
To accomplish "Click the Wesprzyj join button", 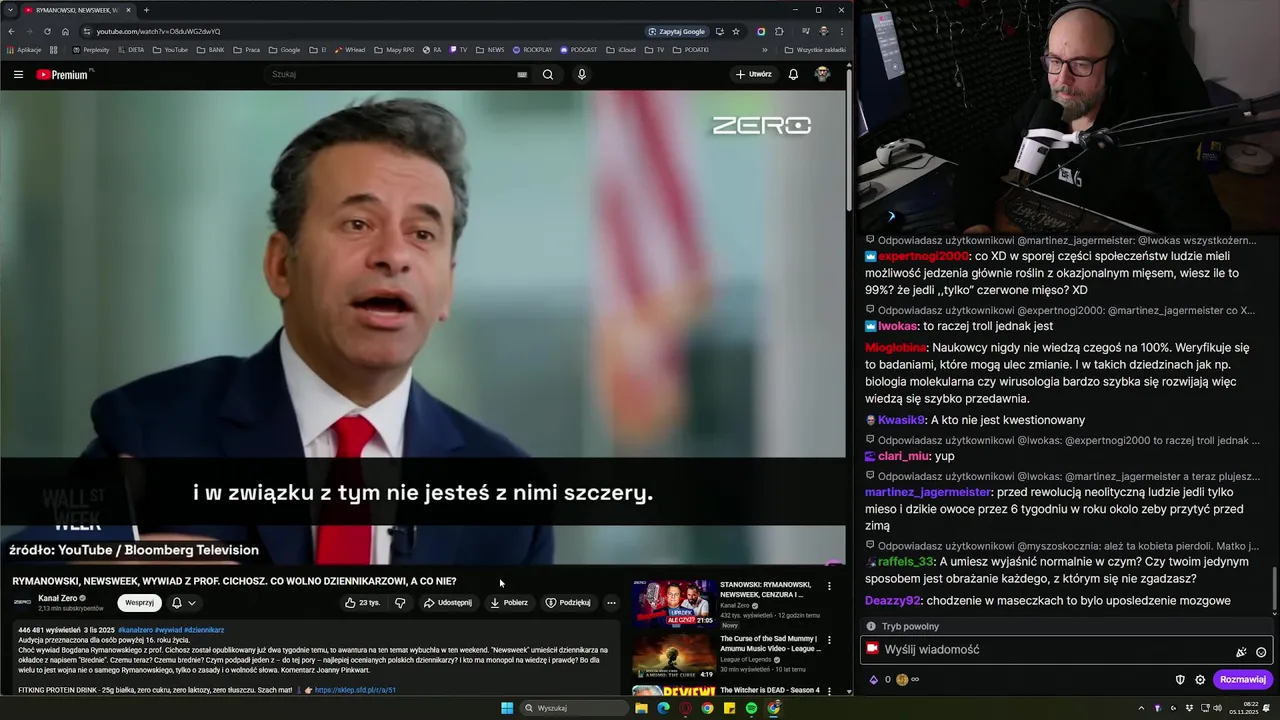I will click(x=139, y=603).
